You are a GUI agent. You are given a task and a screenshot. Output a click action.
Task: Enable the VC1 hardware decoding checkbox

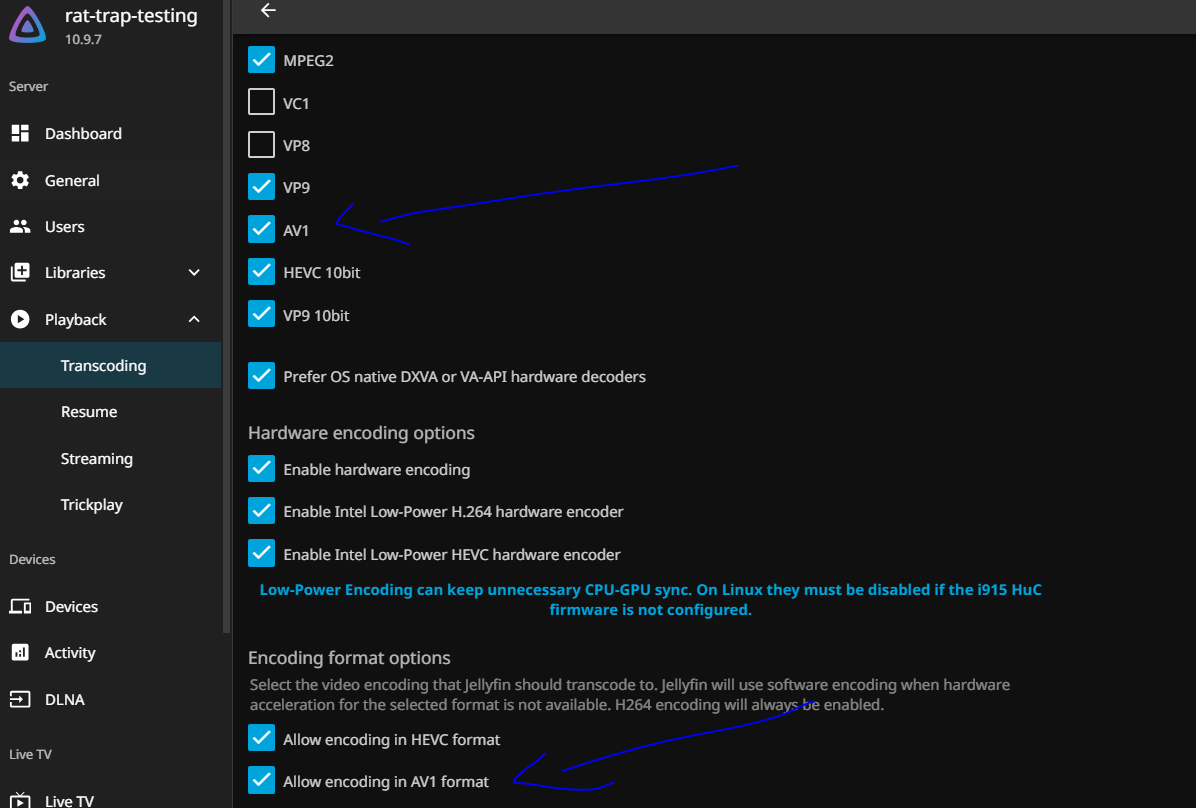[261, 103]
